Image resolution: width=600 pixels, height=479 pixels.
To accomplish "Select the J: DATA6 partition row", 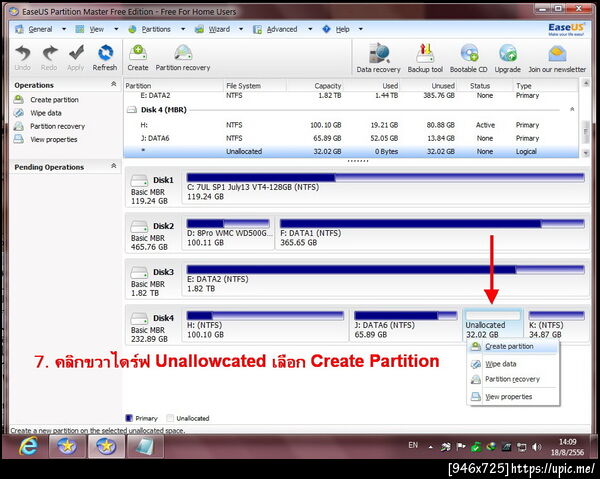I will [351, 138].
